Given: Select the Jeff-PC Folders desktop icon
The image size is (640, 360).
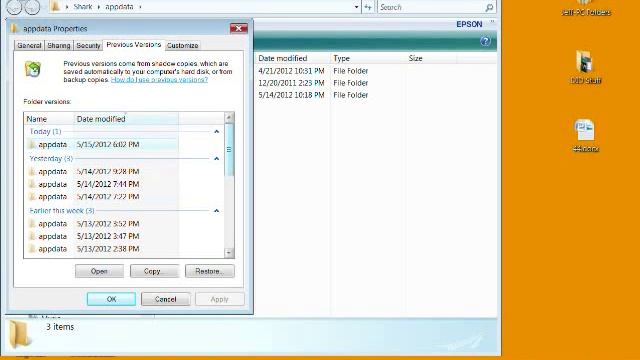Looking at the screenshot, I should [586, 9].
